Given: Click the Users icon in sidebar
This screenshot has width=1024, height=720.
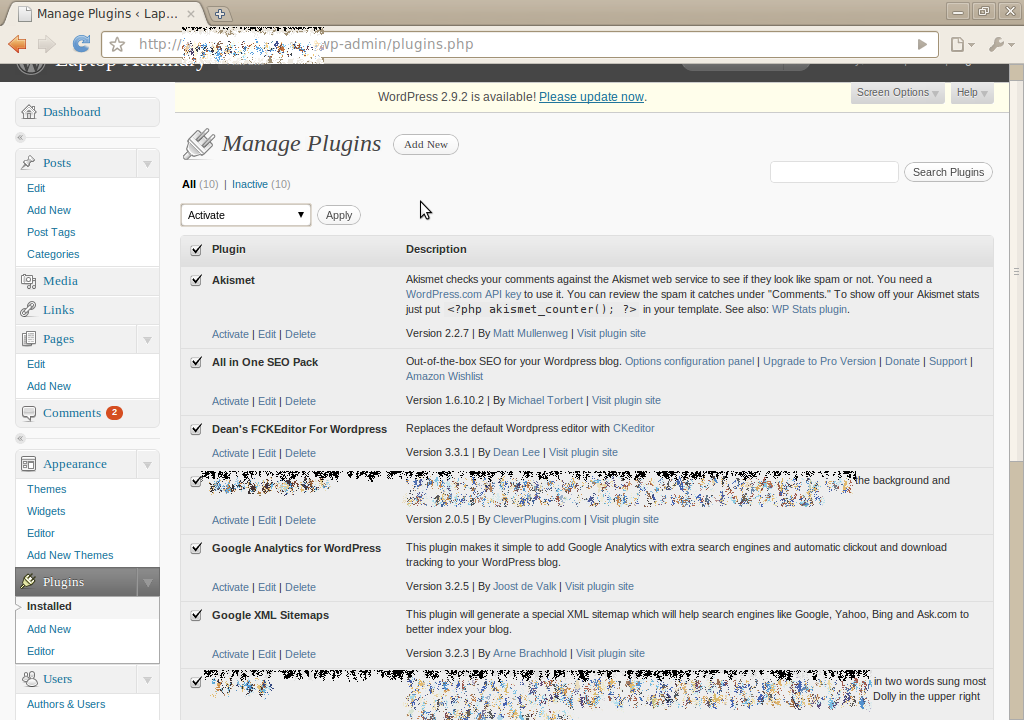Looking at the screenshot, I should point(29,679).
